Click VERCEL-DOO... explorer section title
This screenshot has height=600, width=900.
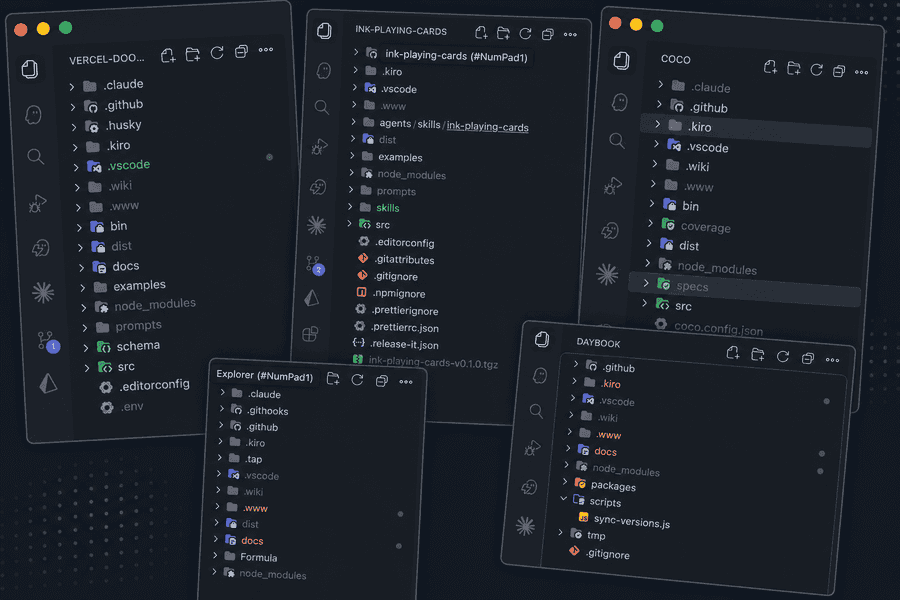[x=106, y=59]
